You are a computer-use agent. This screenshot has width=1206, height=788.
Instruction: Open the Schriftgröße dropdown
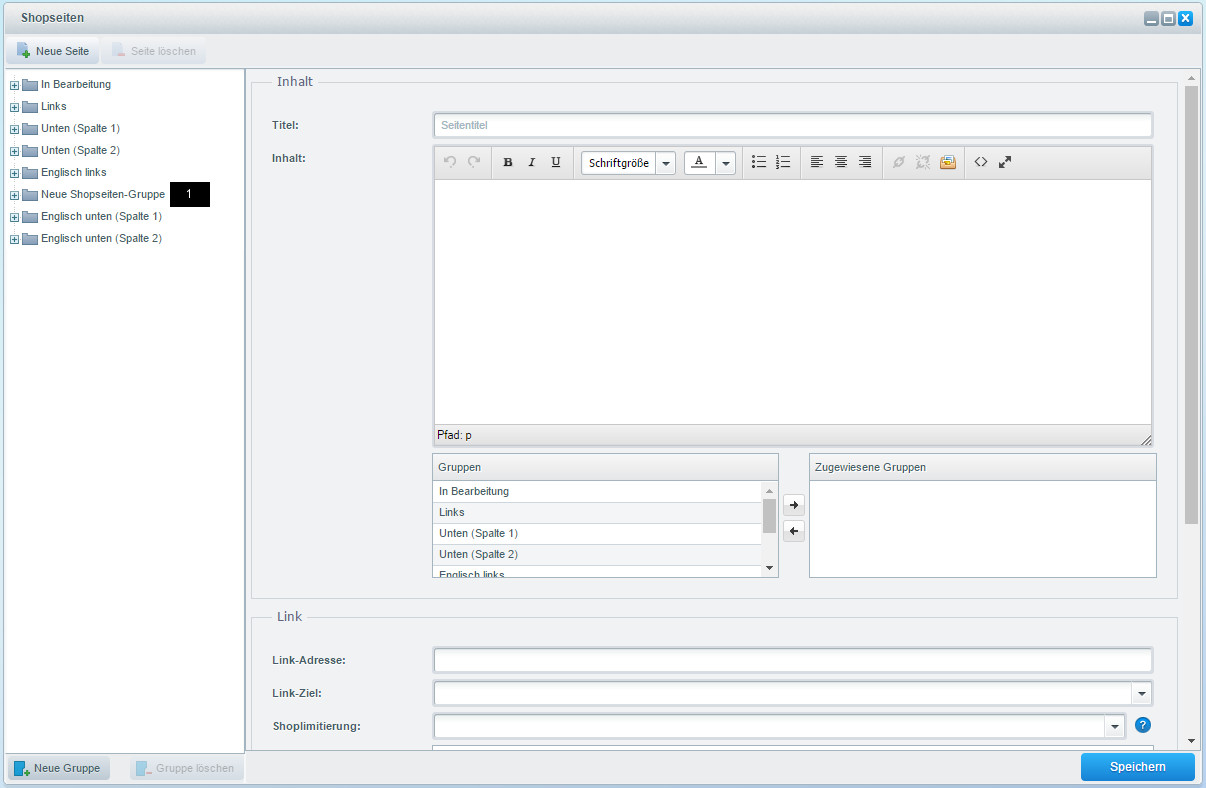(628, 163)
